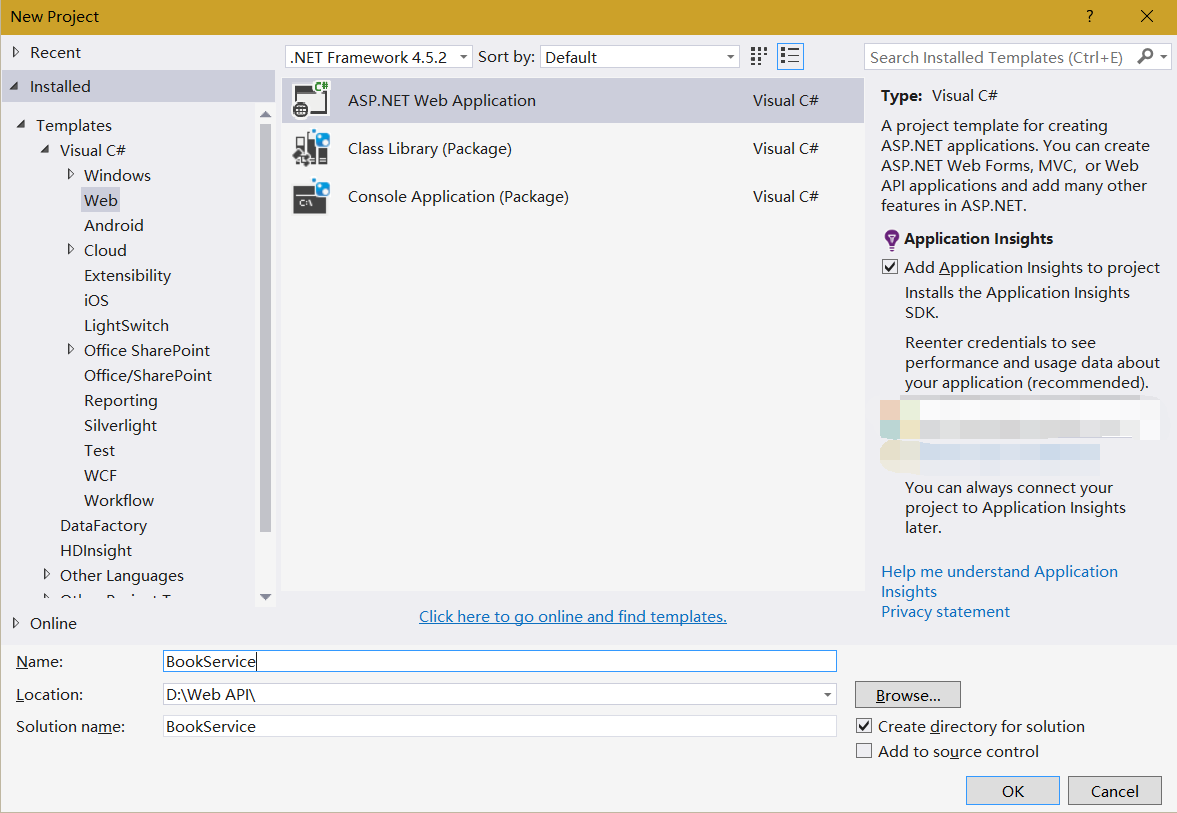Image resolution: width=1177 pixels, height=813 pixels.
Task: Click the OK button
Action: pos(1013,790)
